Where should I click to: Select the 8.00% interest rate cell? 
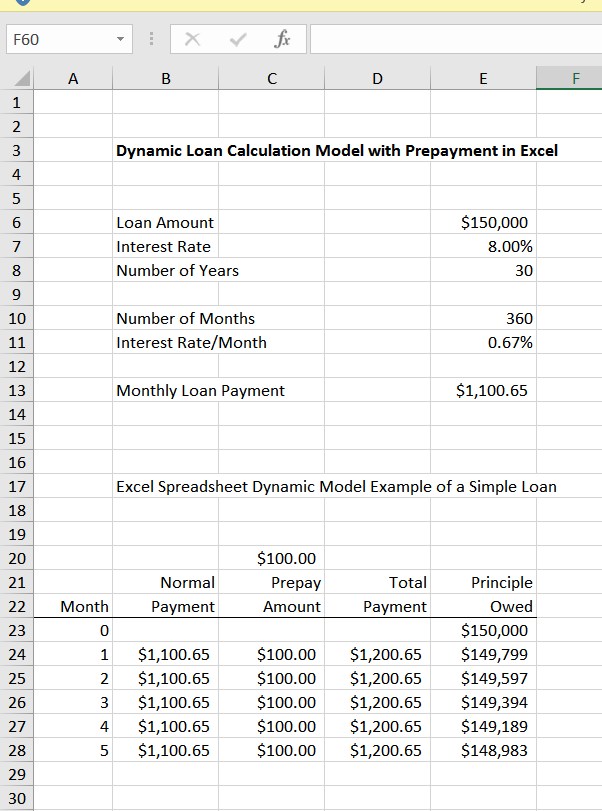pyautogui.click(x=483, y=247)
